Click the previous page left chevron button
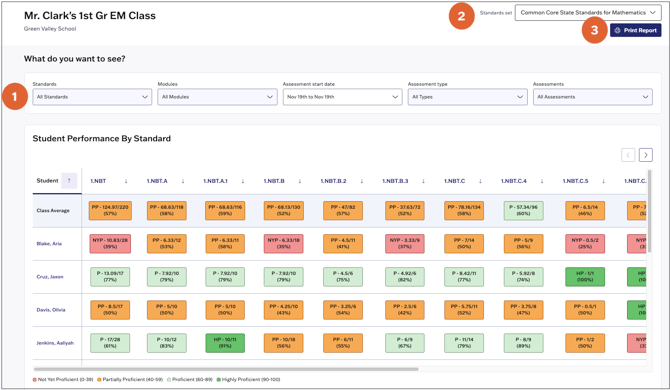 [x=628, y=155]
